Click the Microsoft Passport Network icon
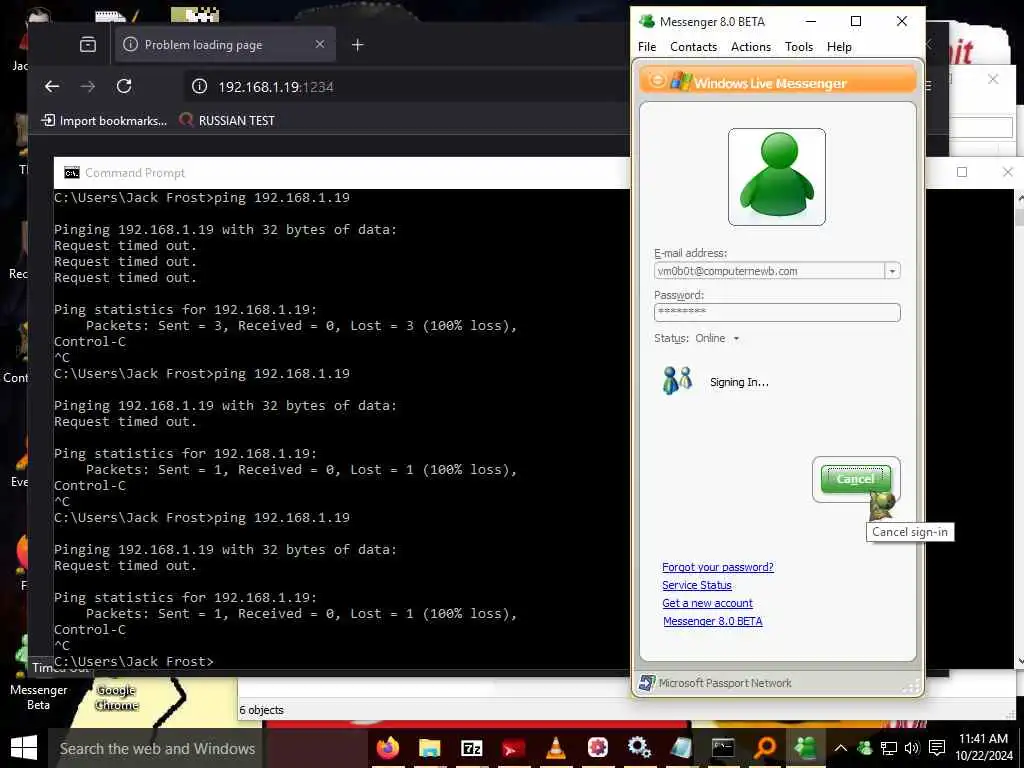This screenshot has height=768, width=1024. (x=647, y=683)
